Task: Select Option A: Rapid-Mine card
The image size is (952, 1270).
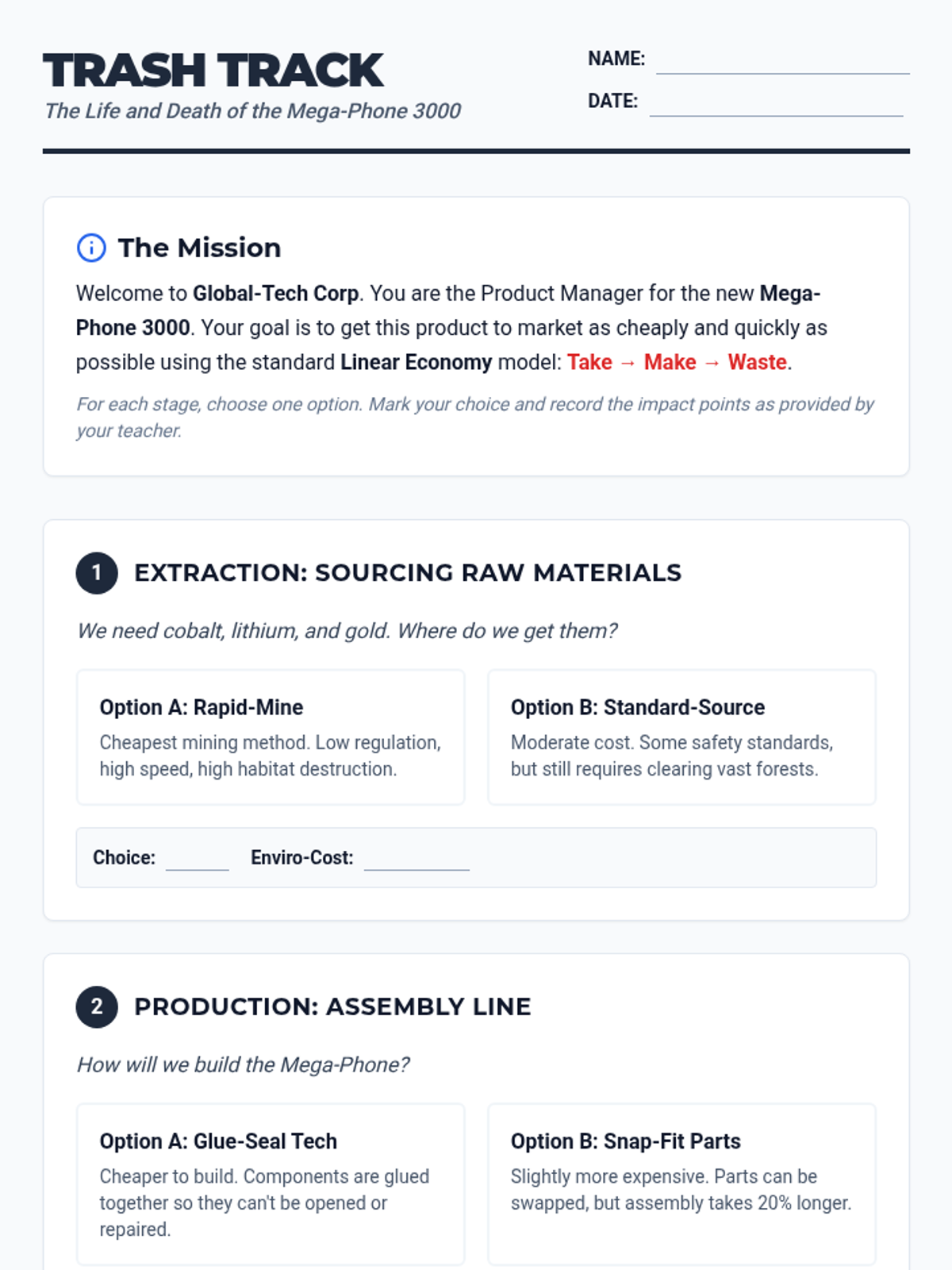Action: coord(271,737)
